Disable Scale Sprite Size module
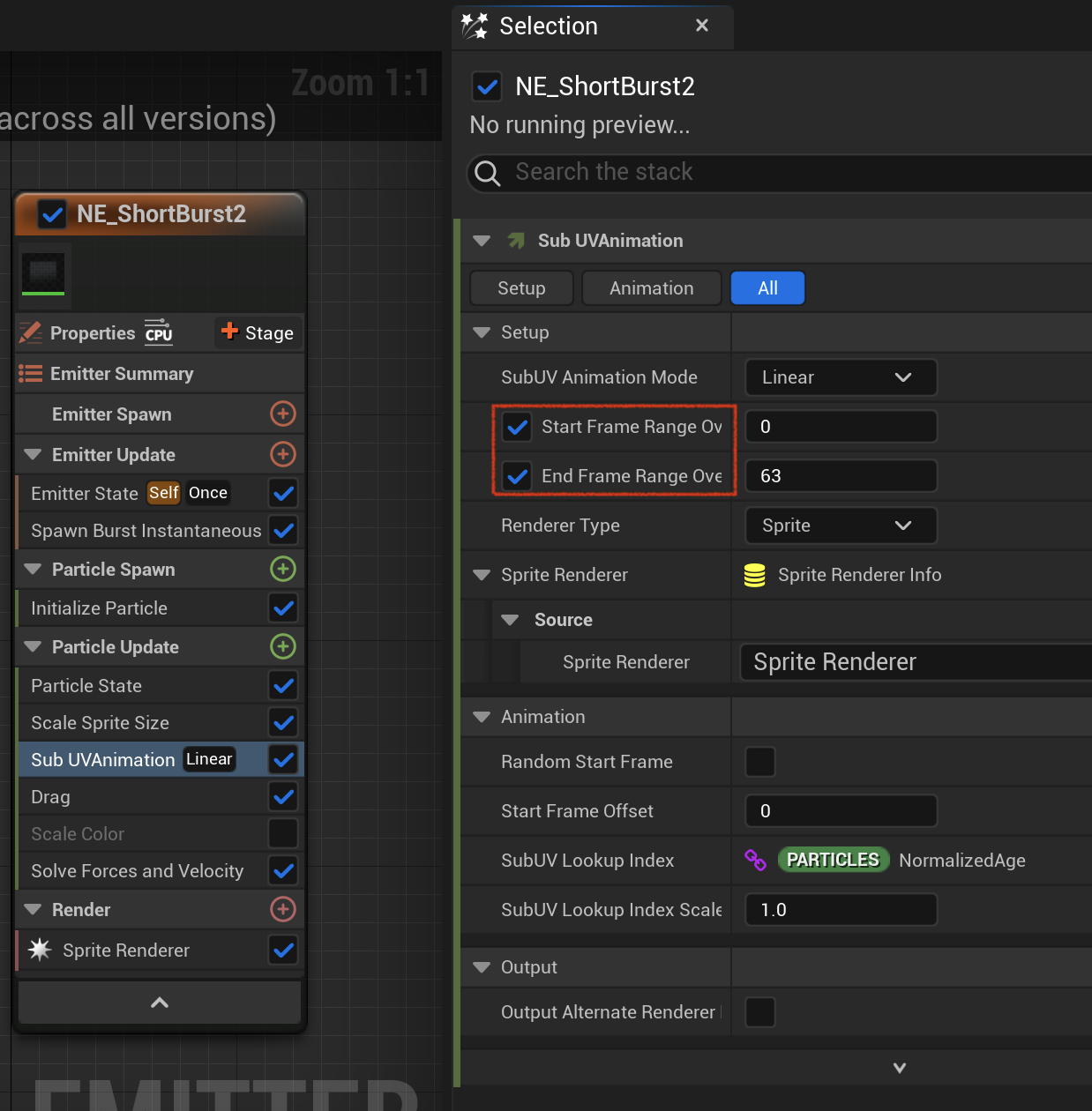The image size is (1092, 1111). pyautogui.click(x=283, y=722)
